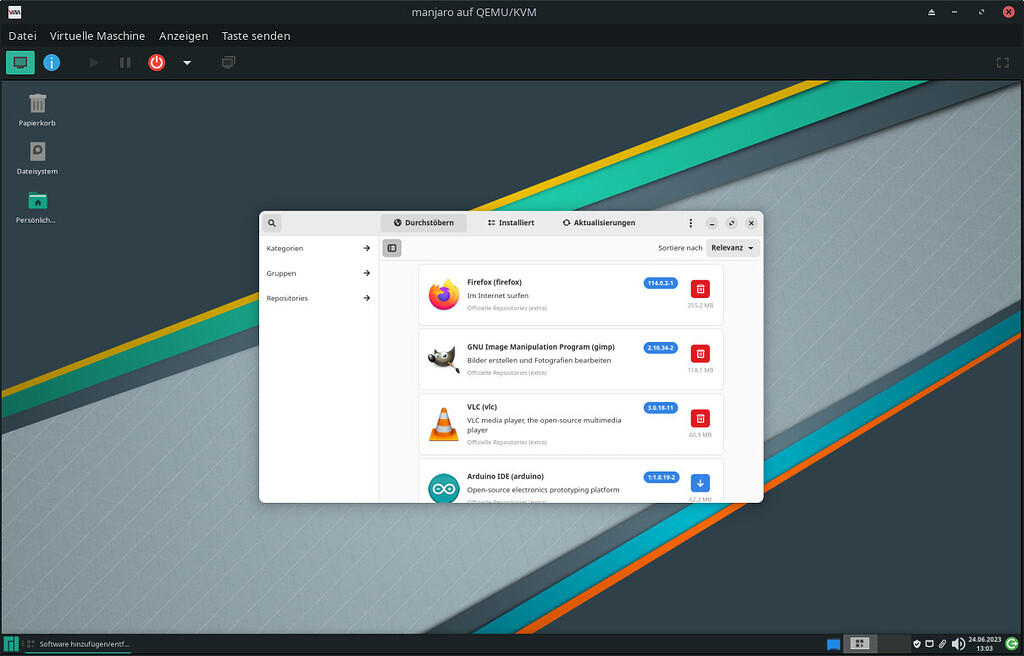
Task: Pause the virtual machine with the pause icon
Action: 124,62
